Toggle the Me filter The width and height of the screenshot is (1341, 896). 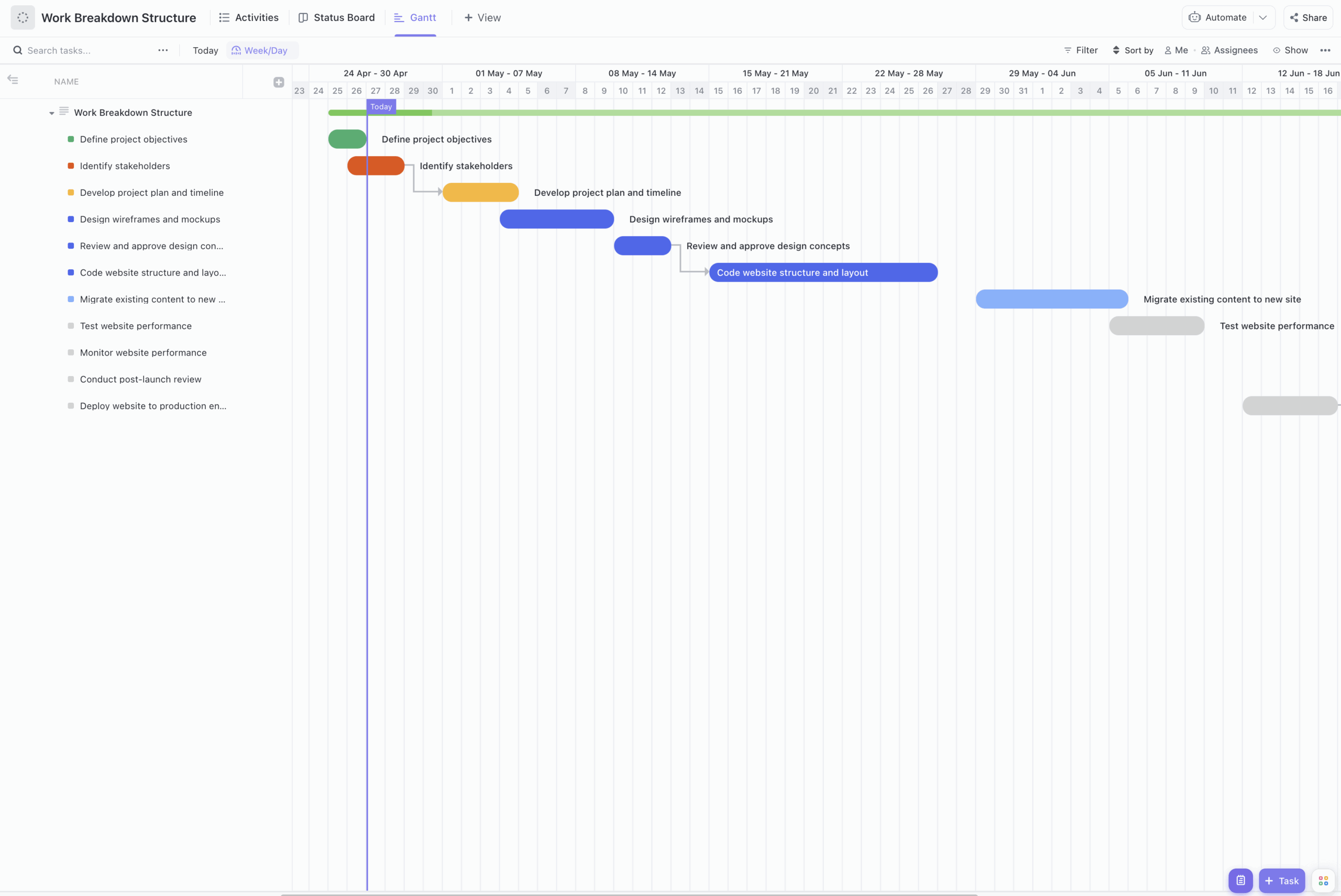1176,50
